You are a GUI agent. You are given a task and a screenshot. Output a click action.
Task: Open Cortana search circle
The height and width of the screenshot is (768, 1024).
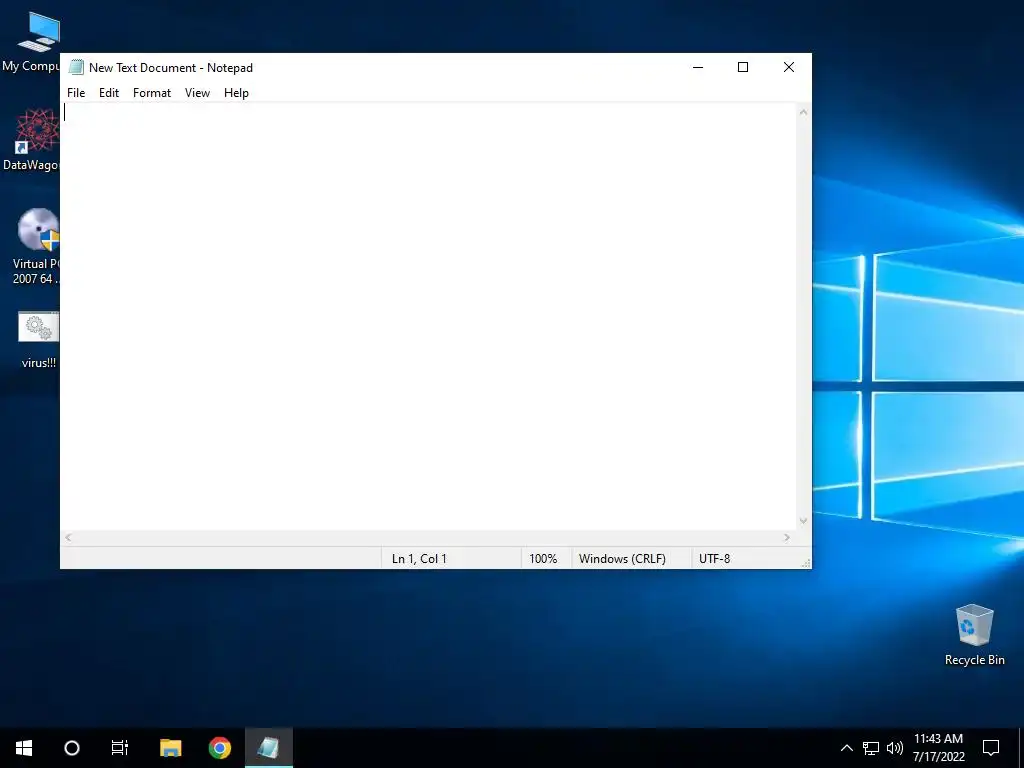click(x=72, y=748)
